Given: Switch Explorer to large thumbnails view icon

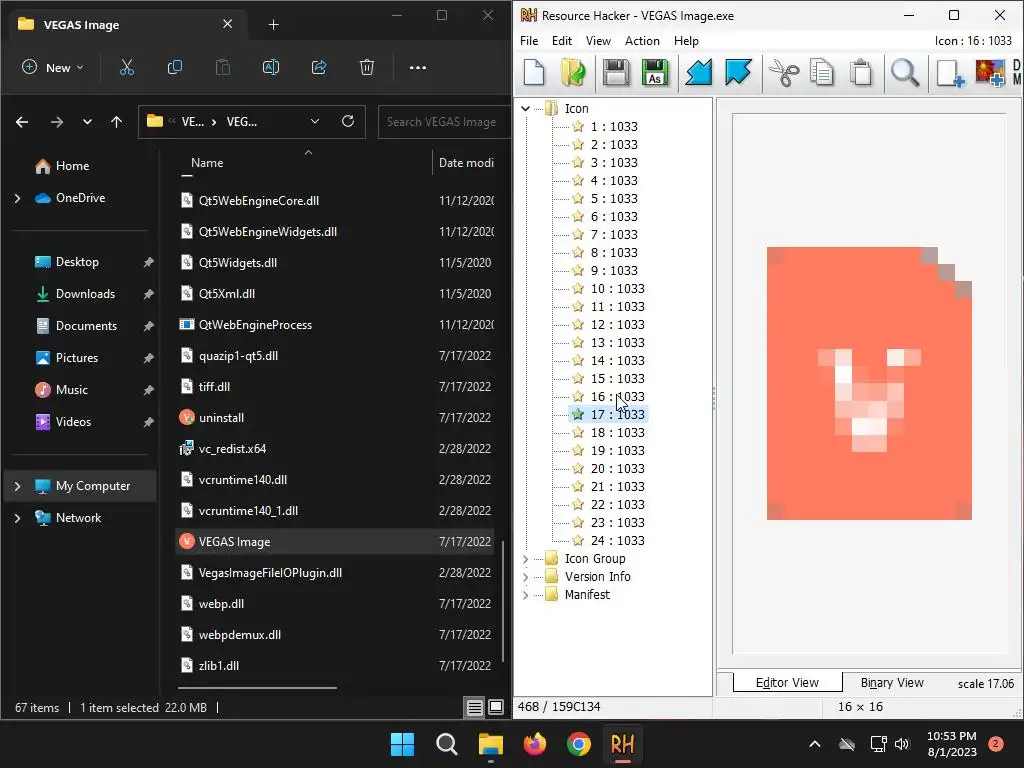Looking at the screenshot, I should point(496,707).
